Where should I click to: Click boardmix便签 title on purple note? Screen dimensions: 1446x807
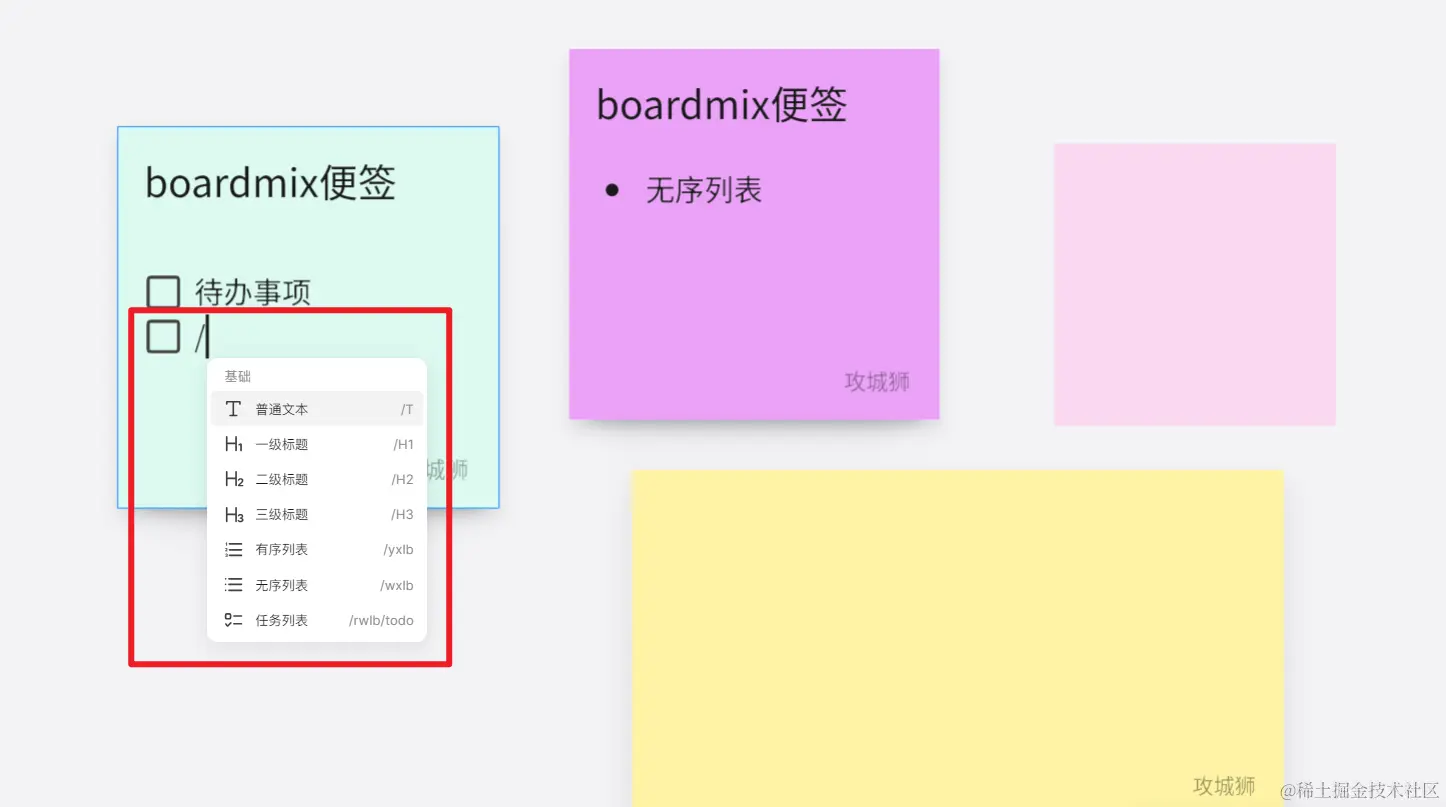[722, 105]
